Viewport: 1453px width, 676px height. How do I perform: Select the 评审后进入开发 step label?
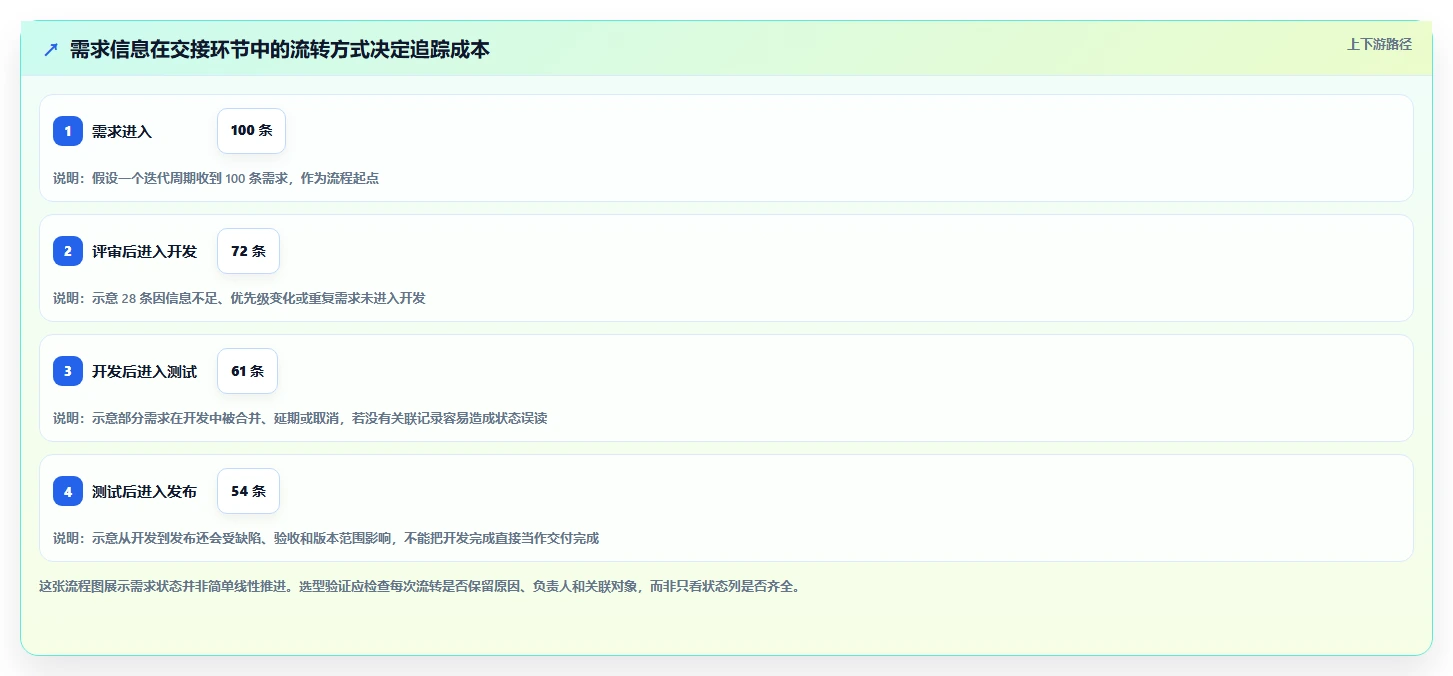pos(144,251)
